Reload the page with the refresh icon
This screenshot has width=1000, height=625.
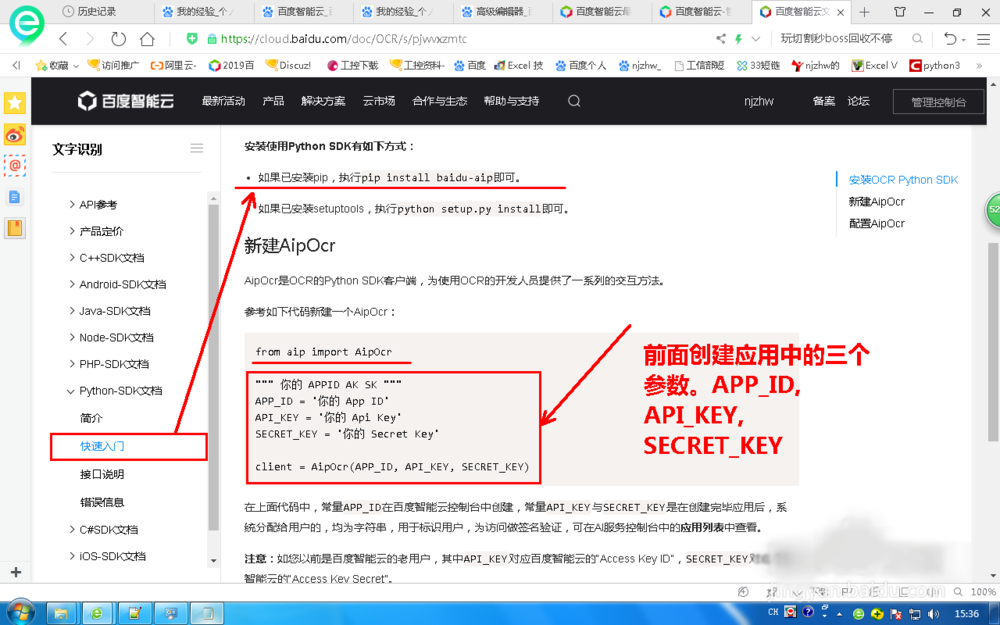coord(119,39)
